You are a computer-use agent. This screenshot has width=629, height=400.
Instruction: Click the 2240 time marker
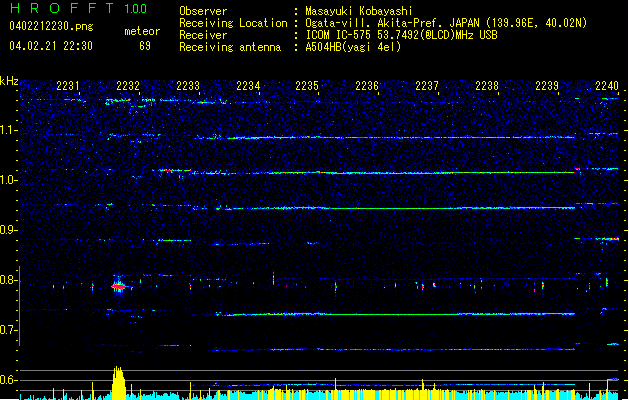tap(607, 85)
